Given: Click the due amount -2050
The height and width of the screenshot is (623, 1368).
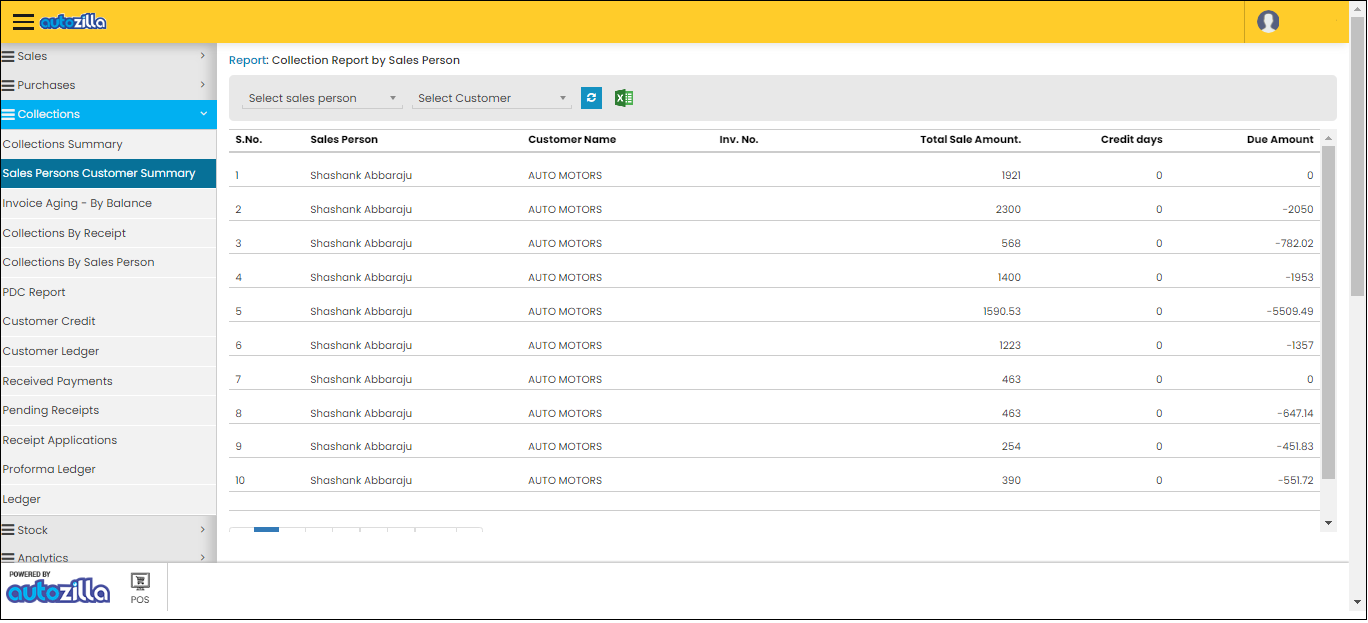Looking at the screenshot, I should pos(1300,209).
